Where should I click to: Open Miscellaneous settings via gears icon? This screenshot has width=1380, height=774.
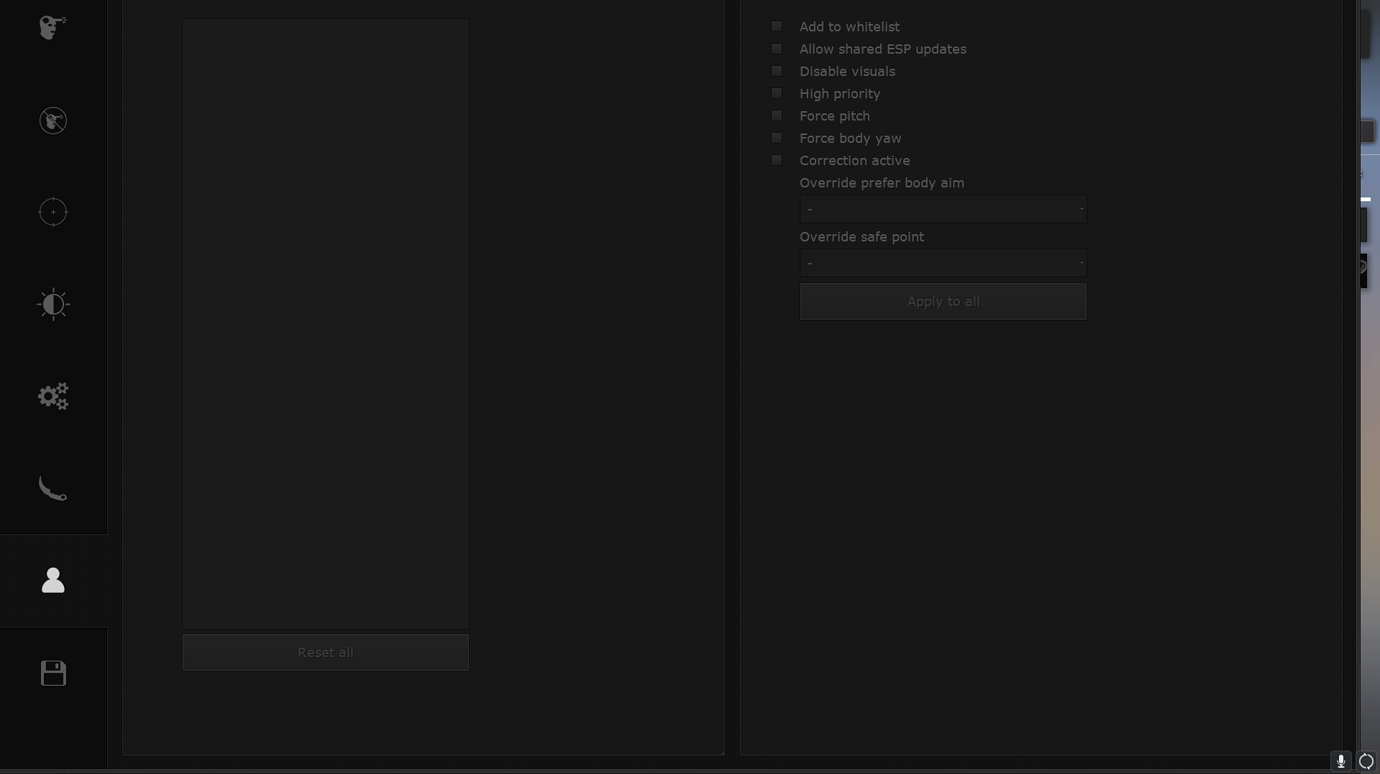[x=52, y=395]
